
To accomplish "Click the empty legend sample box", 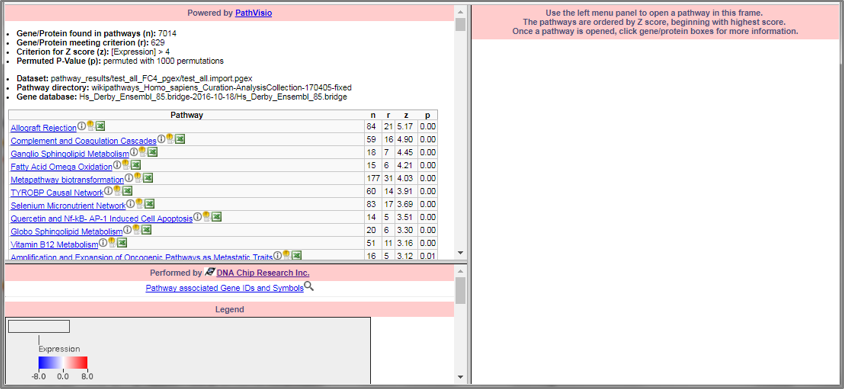I will [39, 327].
